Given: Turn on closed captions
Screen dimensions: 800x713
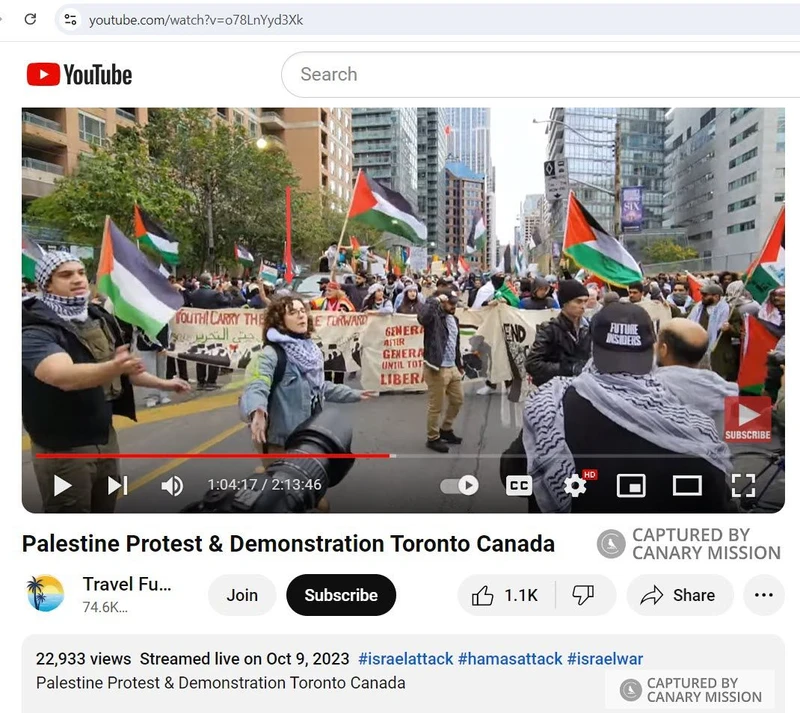Looking at the screenshot, I should tap(518, 485).
